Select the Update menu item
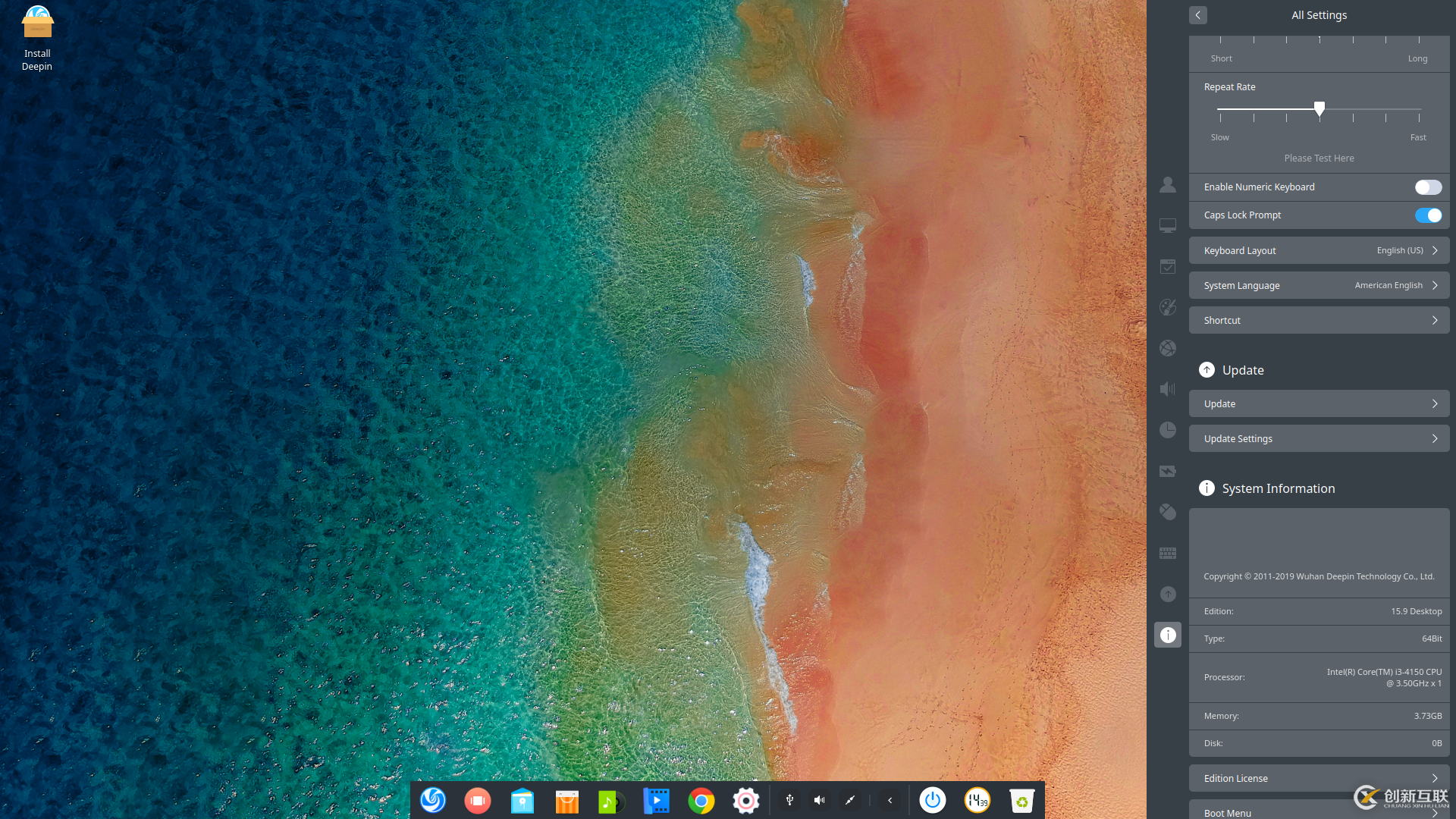 1318,403
